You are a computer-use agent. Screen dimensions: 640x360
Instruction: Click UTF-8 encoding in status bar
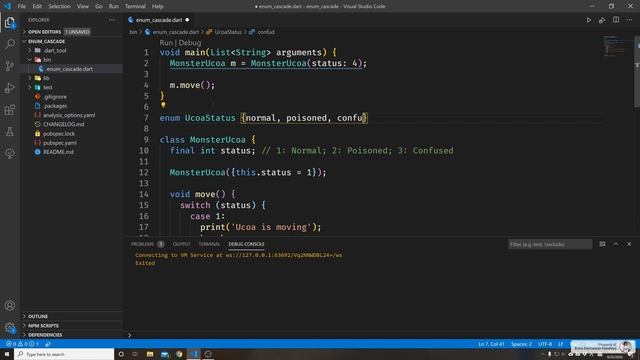point(544,344)
